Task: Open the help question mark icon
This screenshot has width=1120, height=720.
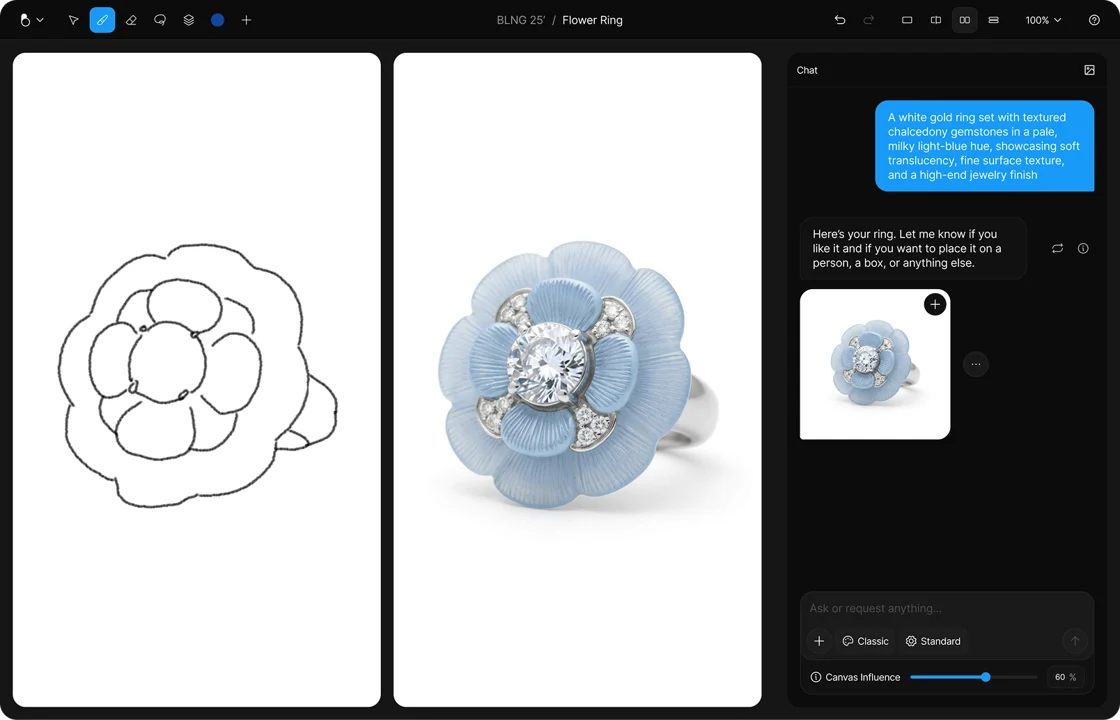Action: [x=1094, y=20]
